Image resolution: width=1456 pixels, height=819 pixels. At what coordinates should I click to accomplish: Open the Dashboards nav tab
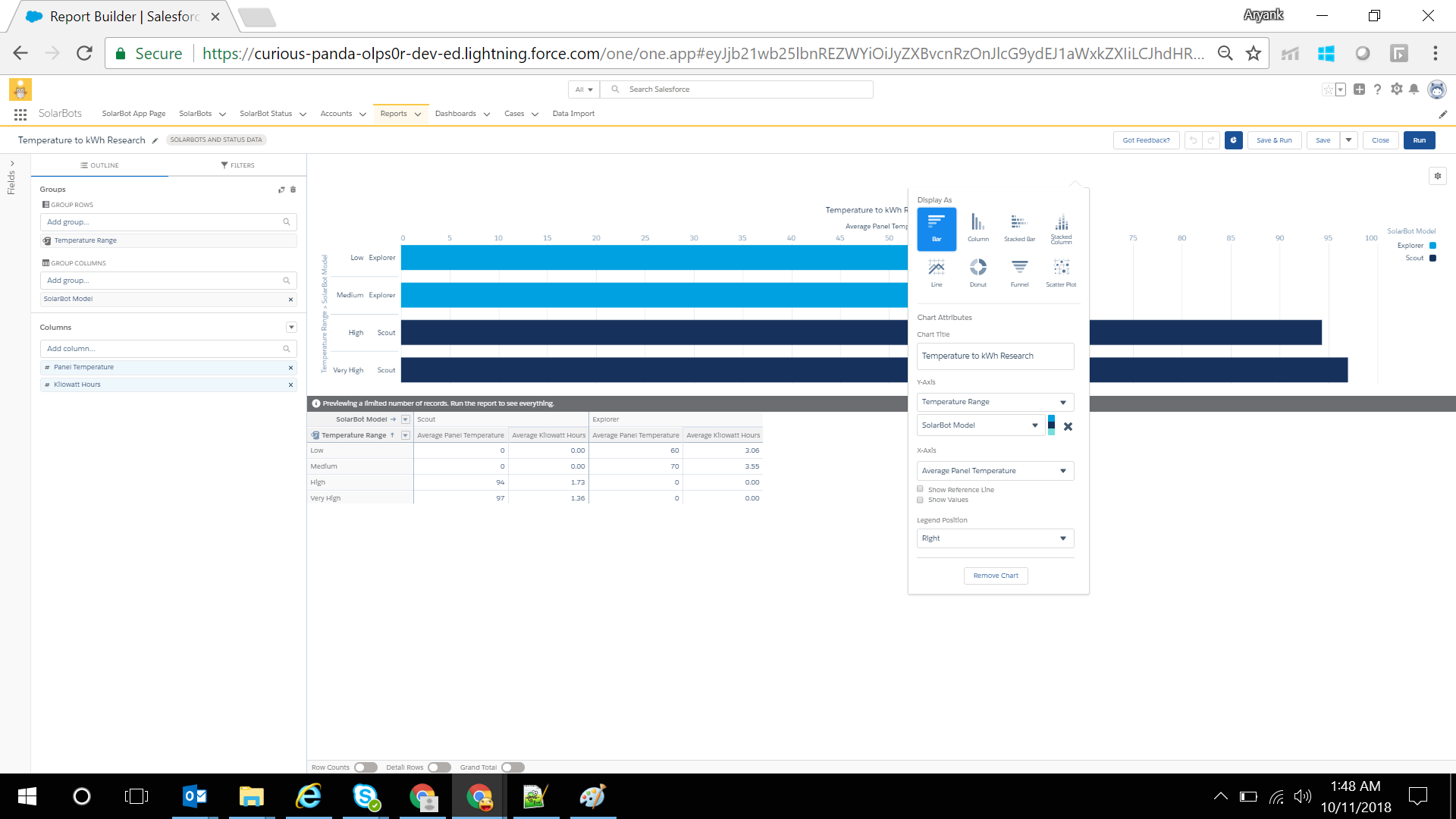[456, 114]
